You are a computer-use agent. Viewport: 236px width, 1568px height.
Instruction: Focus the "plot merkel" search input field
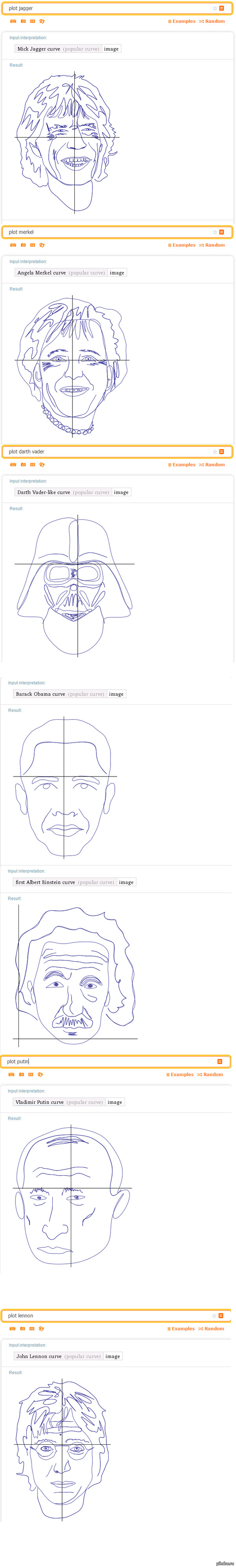[x=103, y=232]
